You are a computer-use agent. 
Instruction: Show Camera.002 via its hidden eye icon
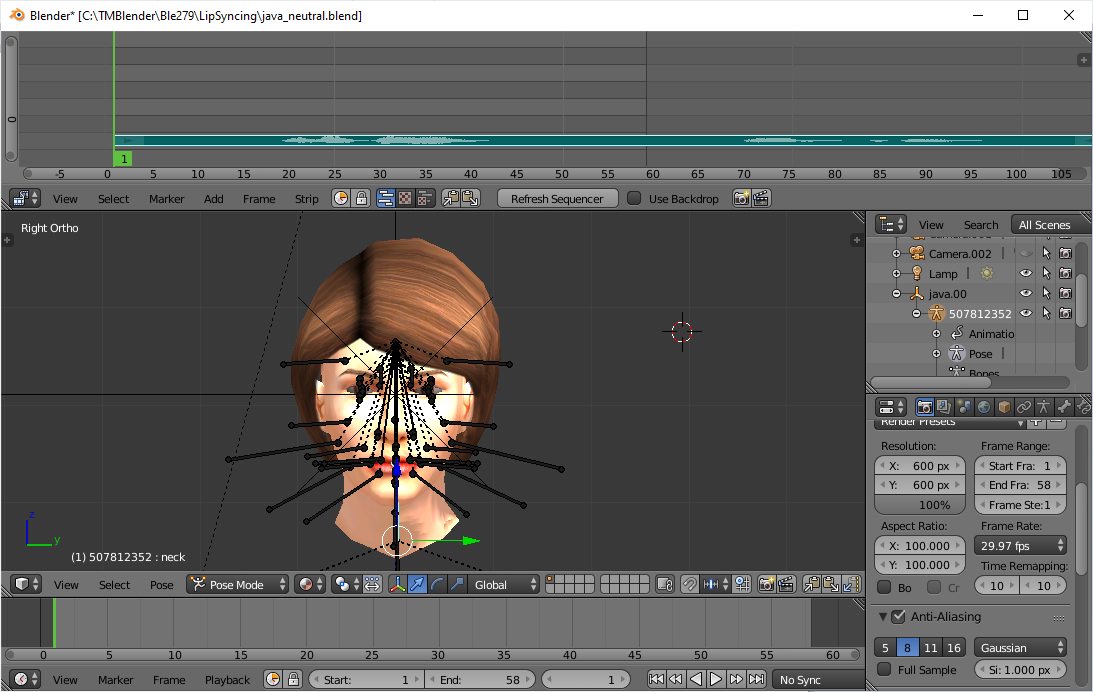[1026, 254]
